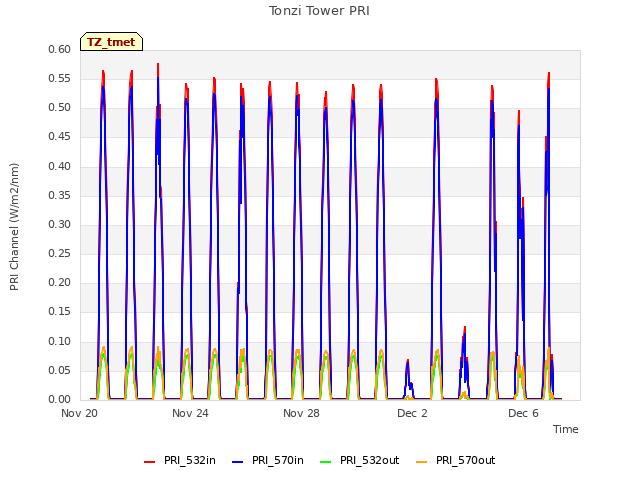Click the 0.55 y-axis tick label
The width and height of the screenshot is (640, 480).
[60, 79]
